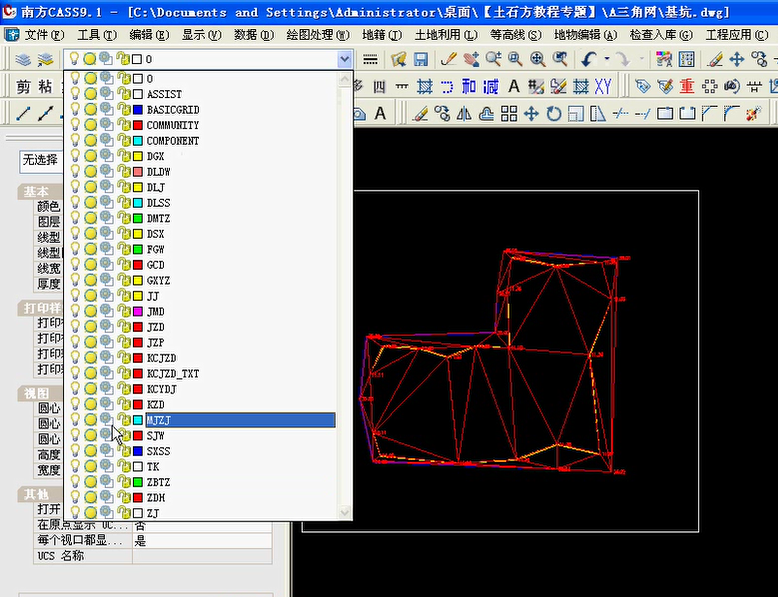The image size is (778, 597).
Task: Undo the last action
Action: [589, 60]
